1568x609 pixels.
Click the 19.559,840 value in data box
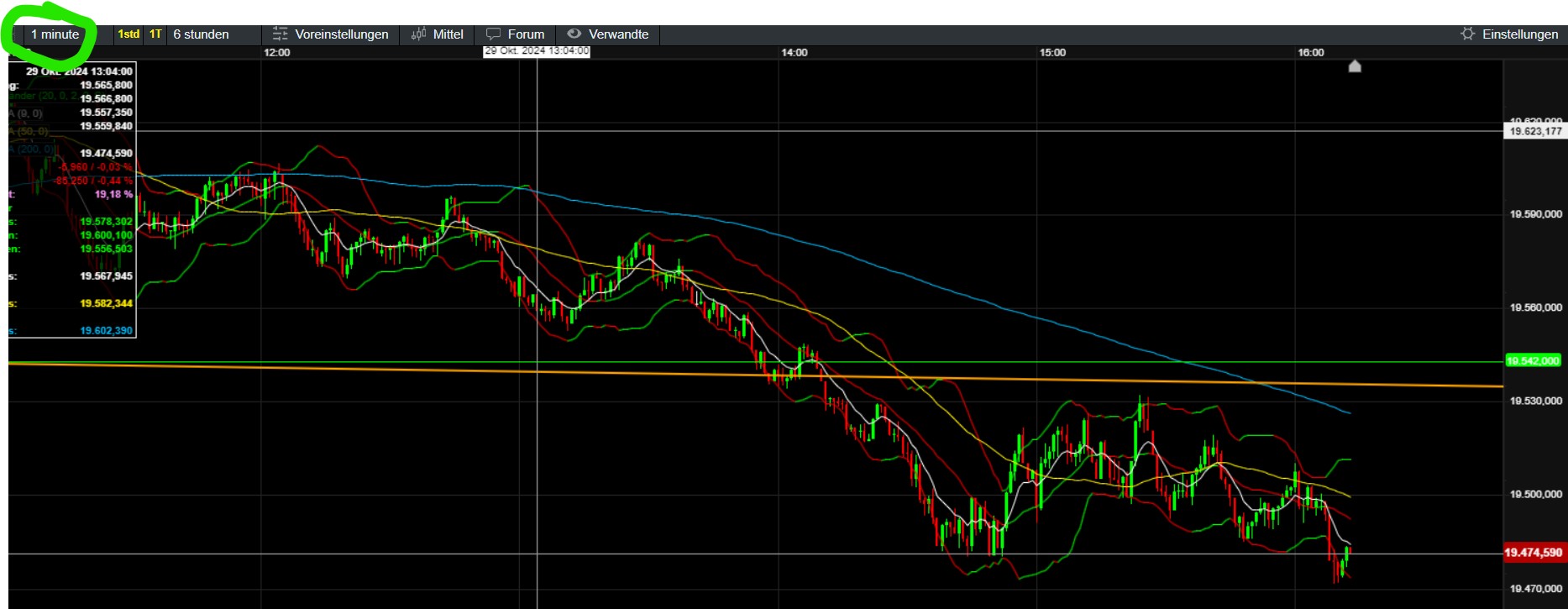pos(106,126)
